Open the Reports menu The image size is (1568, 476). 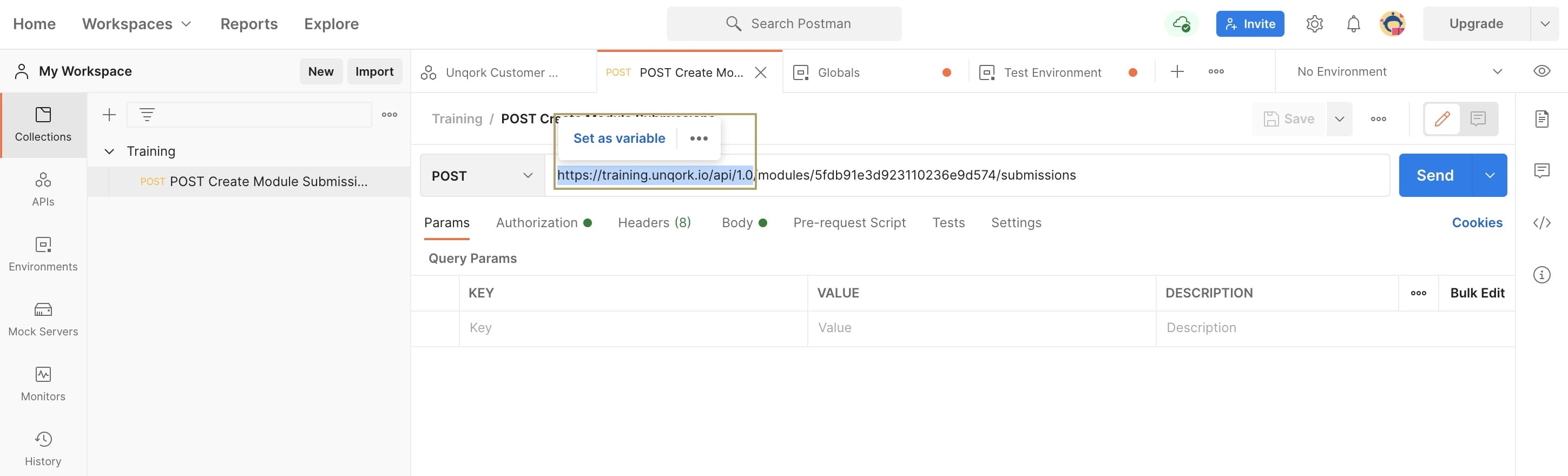pos(249,24)
